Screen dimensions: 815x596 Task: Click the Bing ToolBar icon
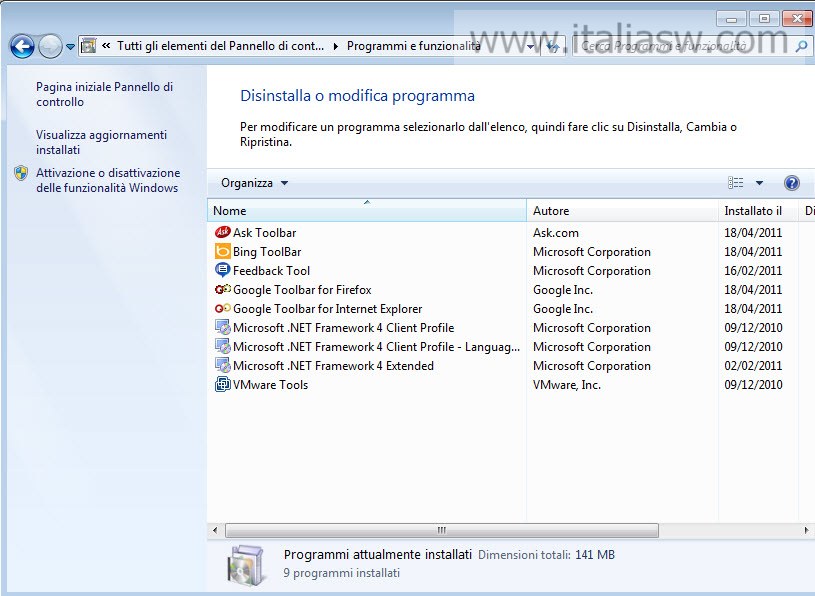[222, 251]
